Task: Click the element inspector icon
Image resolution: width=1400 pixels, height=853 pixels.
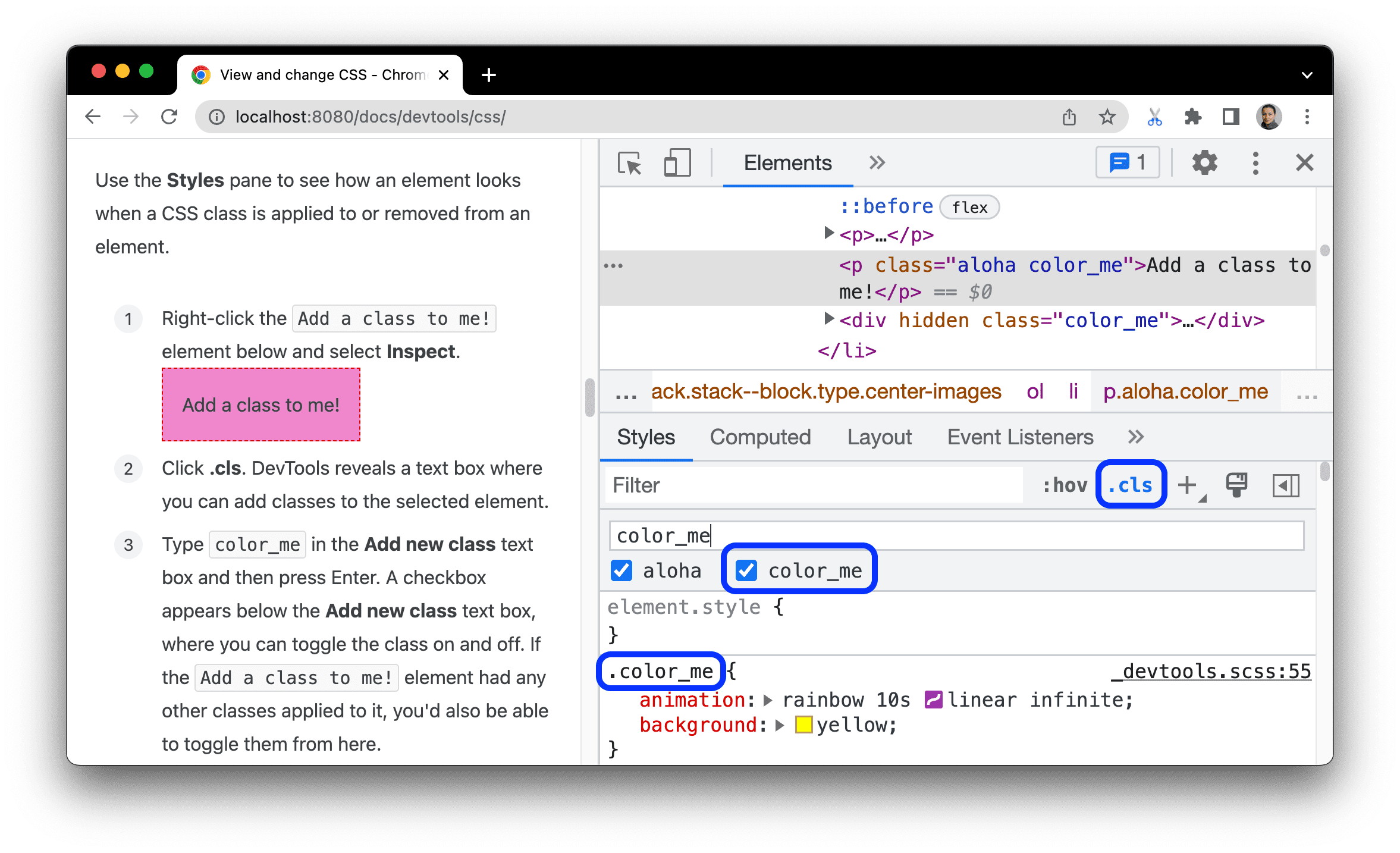Action: [629, 163]
